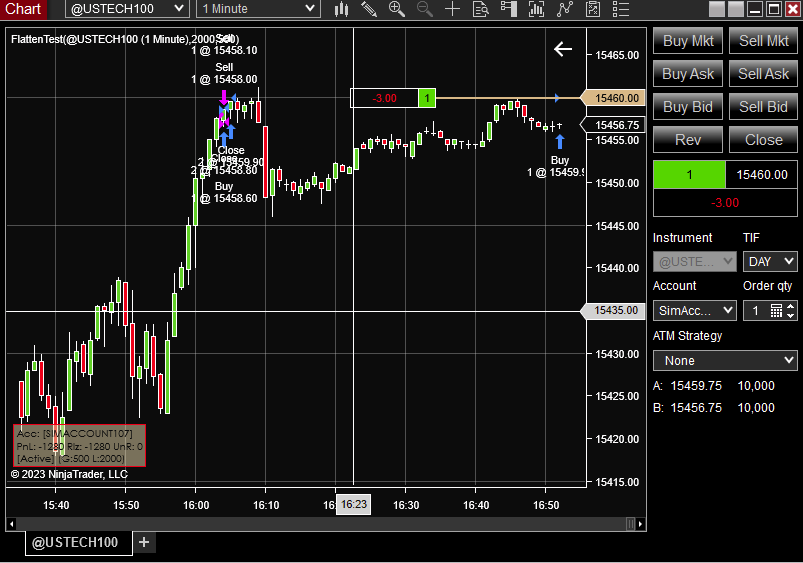Open the indicators icon
This screenshot has height=563, width=803.
click(x=564, y=9)
